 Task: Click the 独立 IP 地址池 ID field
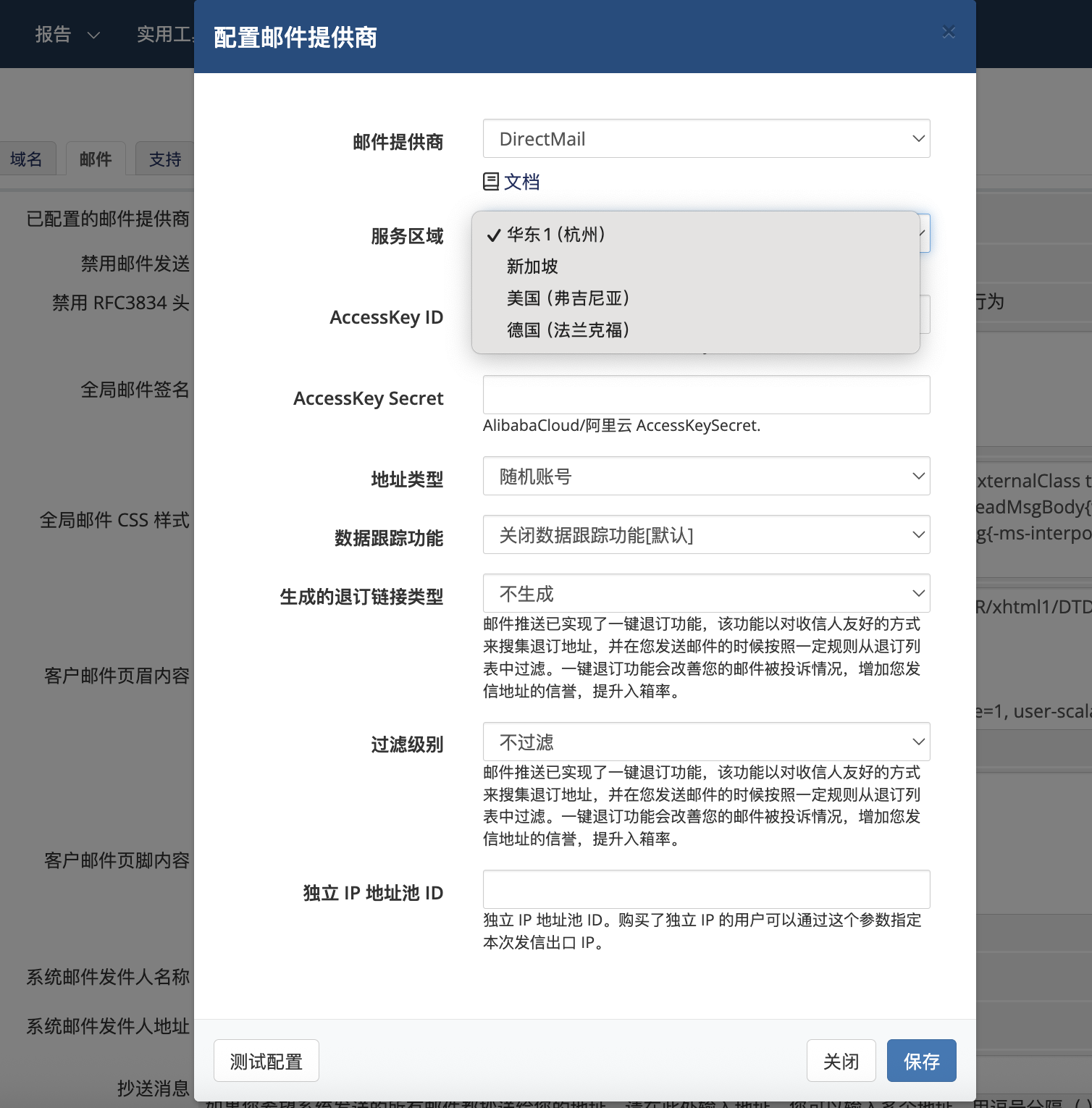[706, 889]
